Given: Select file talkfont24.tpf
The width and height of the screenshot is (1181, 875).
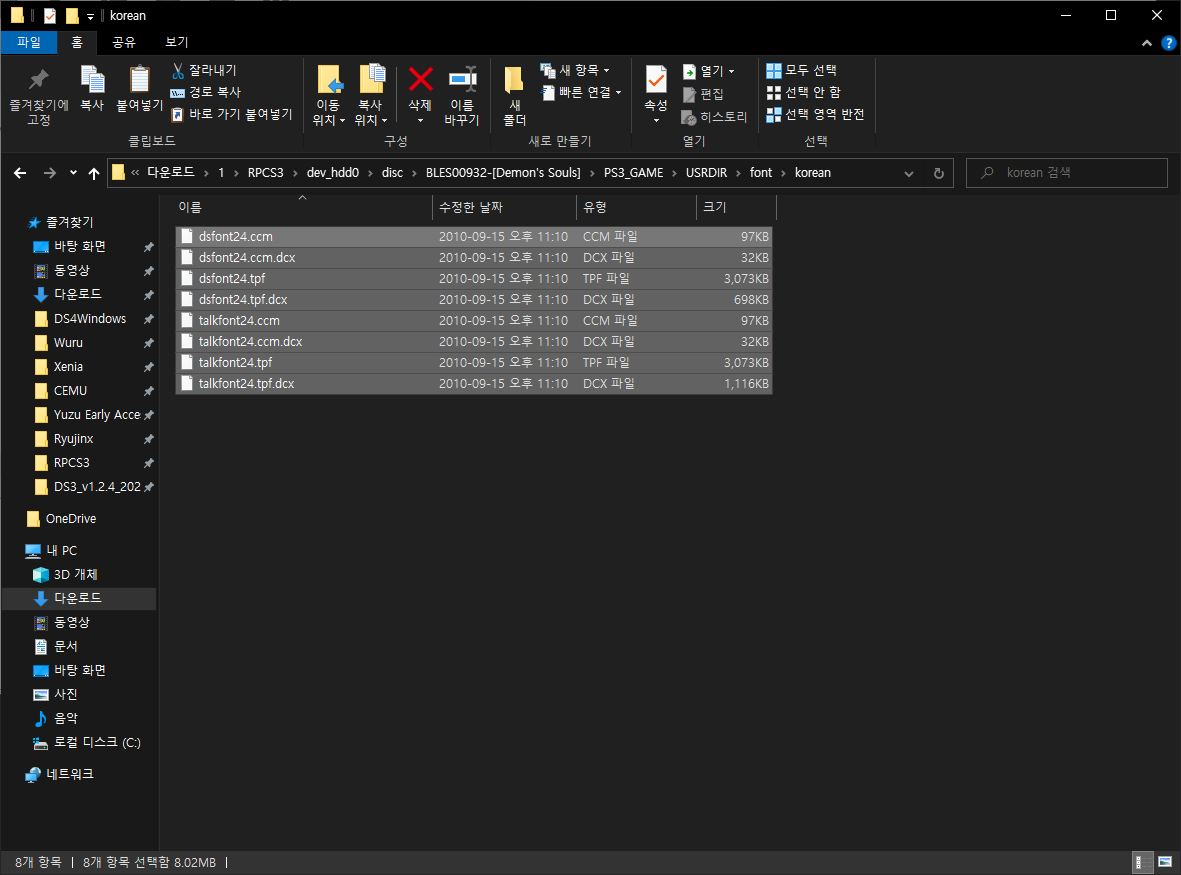Looking at the screenshot, I should (x=474, y=363).
